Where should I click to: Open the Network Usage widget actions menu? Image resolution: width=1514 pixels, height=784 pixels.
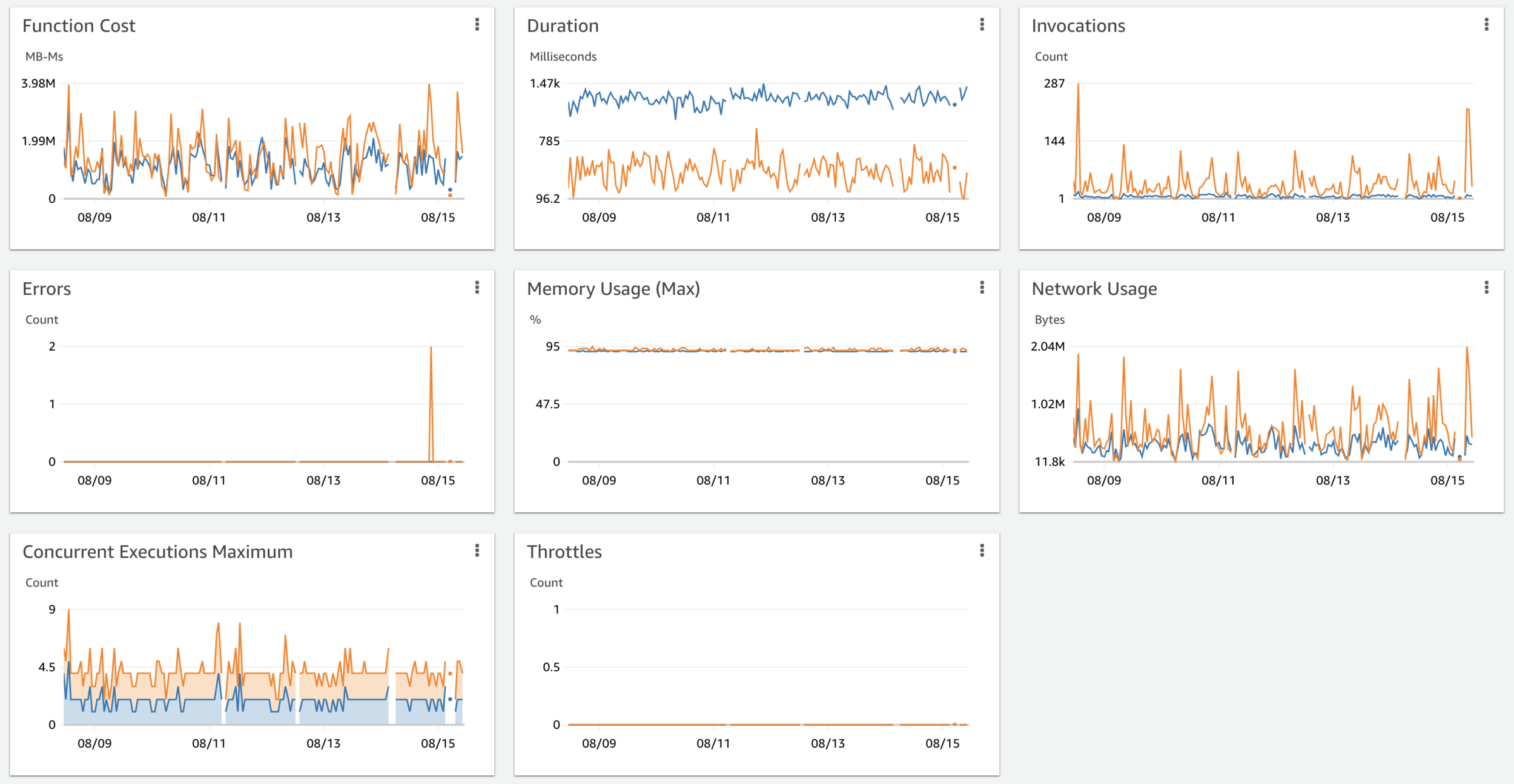[1486, 288]
